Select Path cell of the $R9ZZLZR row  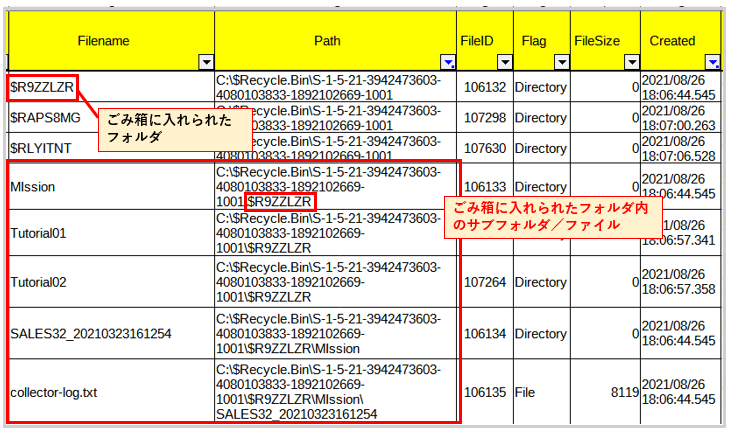click(336, 87)
